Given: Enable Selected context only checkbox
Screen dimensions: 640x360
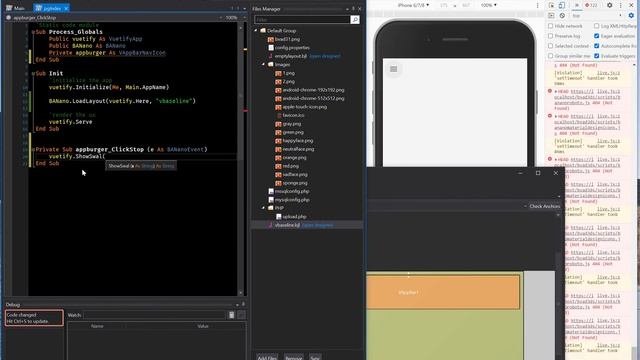Looking at the screenshot, I should (x=551, y=46).
